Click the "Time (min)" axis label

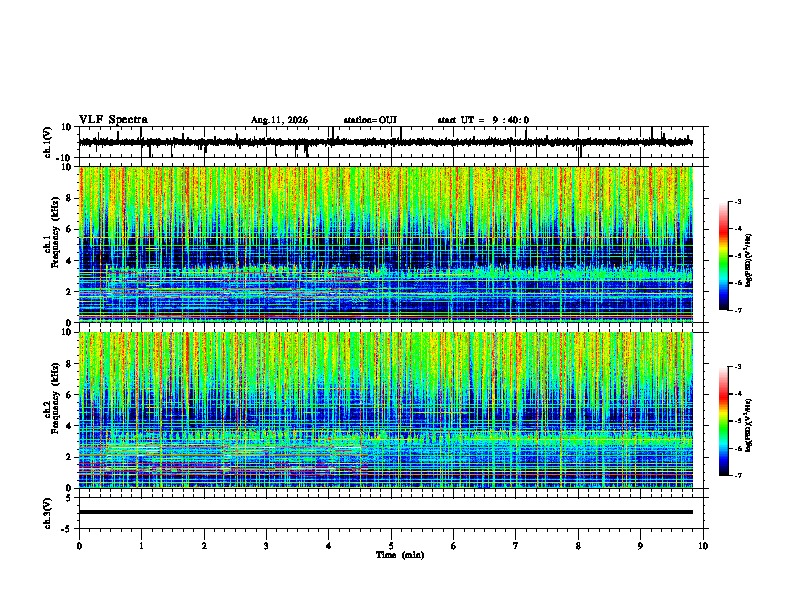[400, 555]
